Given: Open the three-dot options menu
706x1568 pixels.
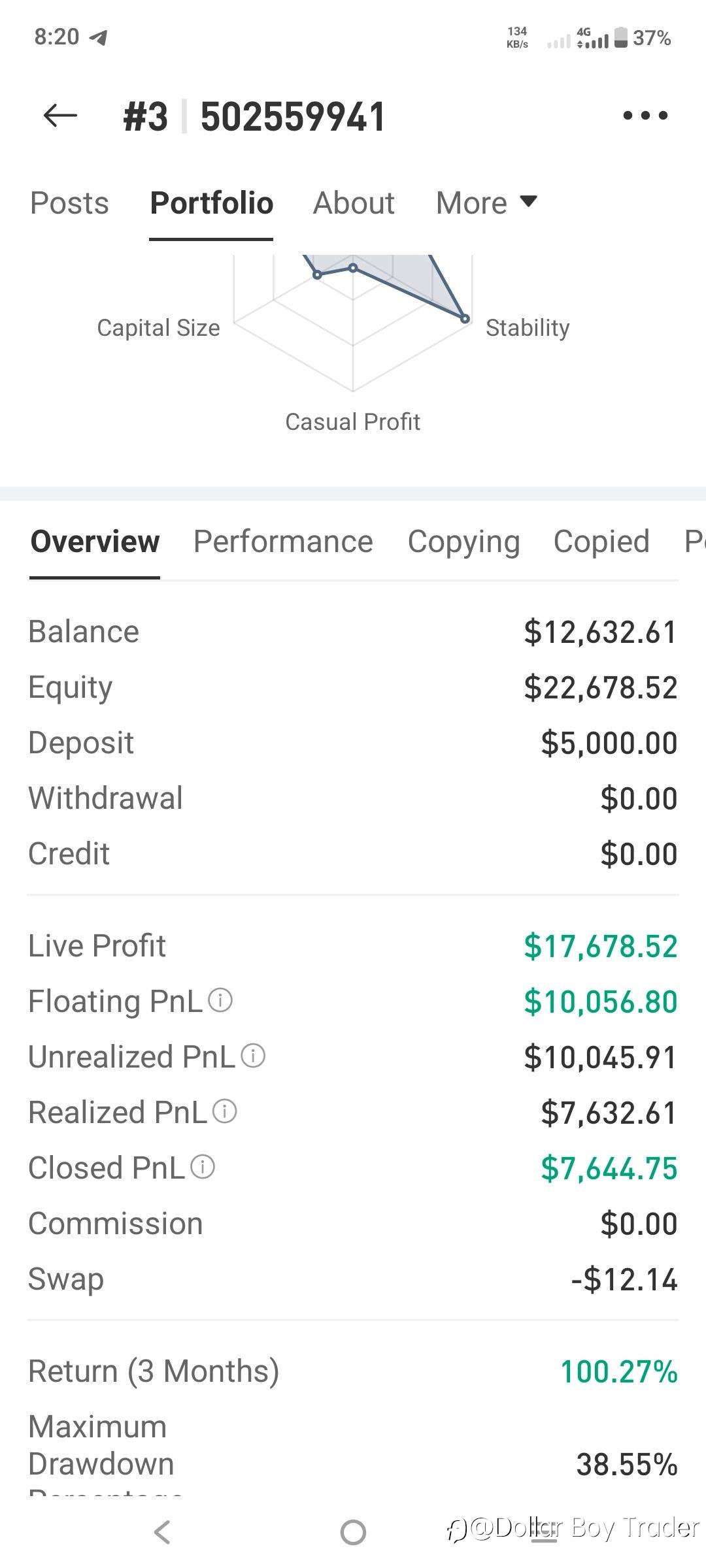Looking at the screenshot, I should click(x=645, y=116).
